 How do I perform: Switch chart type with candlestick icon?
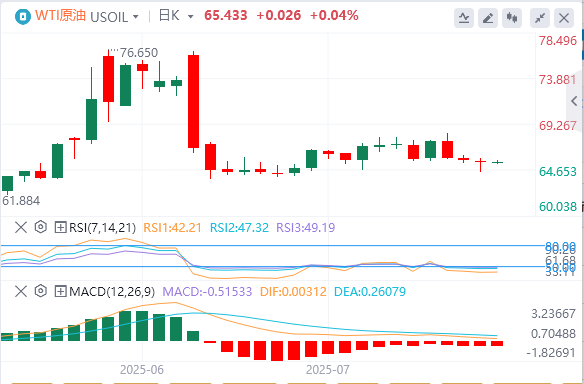tap(512, 18)
